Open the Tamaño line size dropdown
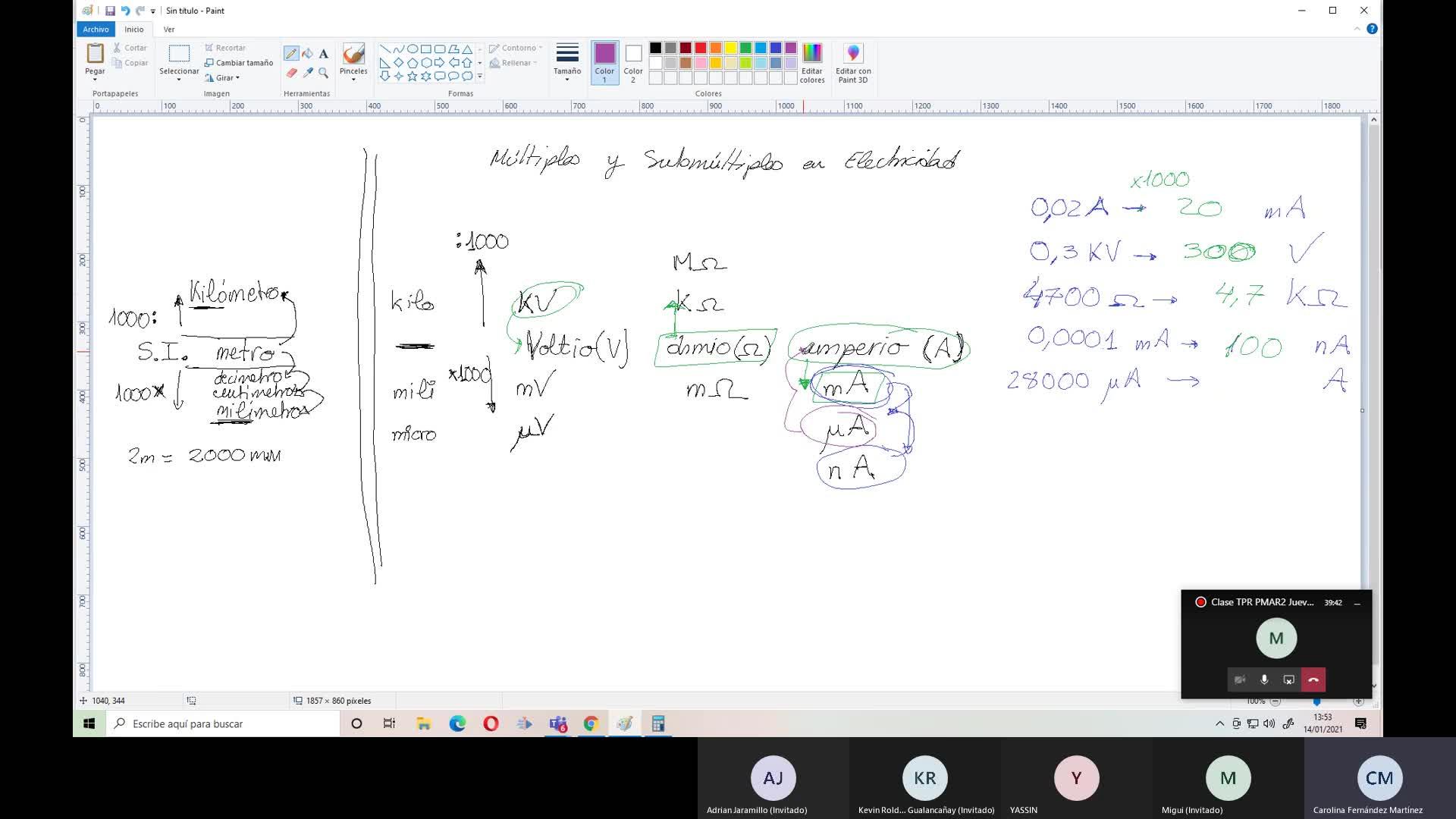The width and height of the screenshot is (1456, 819). [567, 63]
